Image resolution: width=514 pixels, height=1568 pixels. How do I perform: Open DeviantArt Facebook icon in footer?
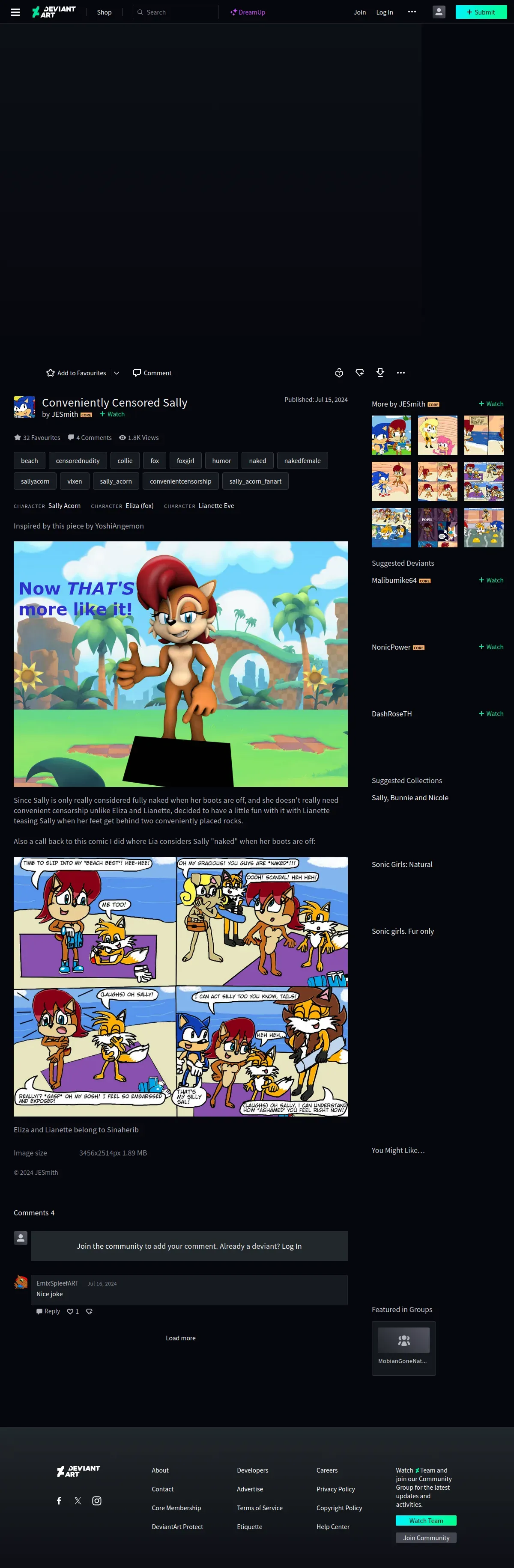point(59,1501)
